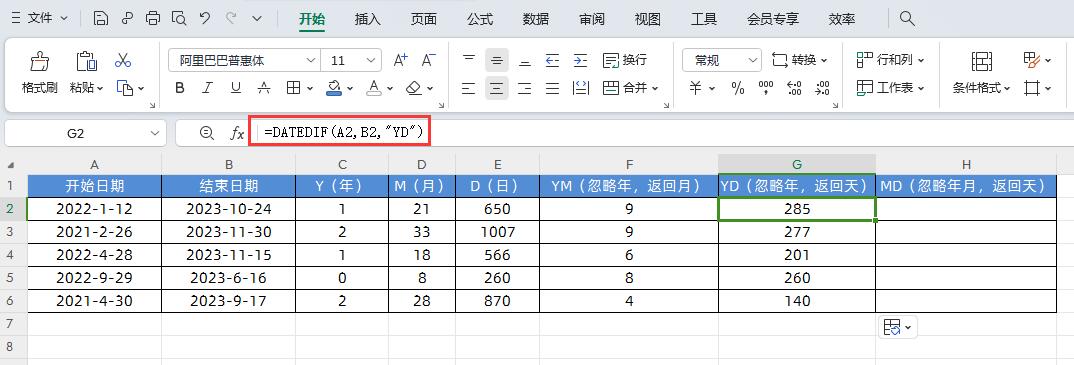The height and width of the screenshot is (365, 1074).
Task: Switch to the Review (审阅) tab
Action: coord(592,19)
